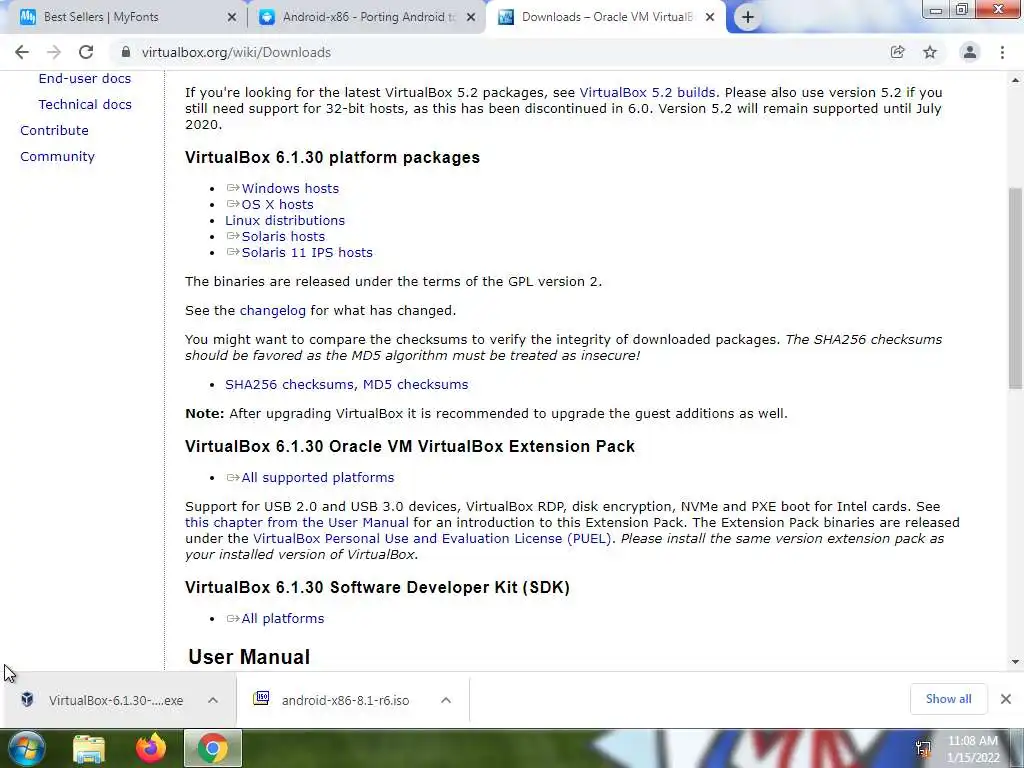
Task: Open the SHA256 checksums link
Action: point(289,385)
